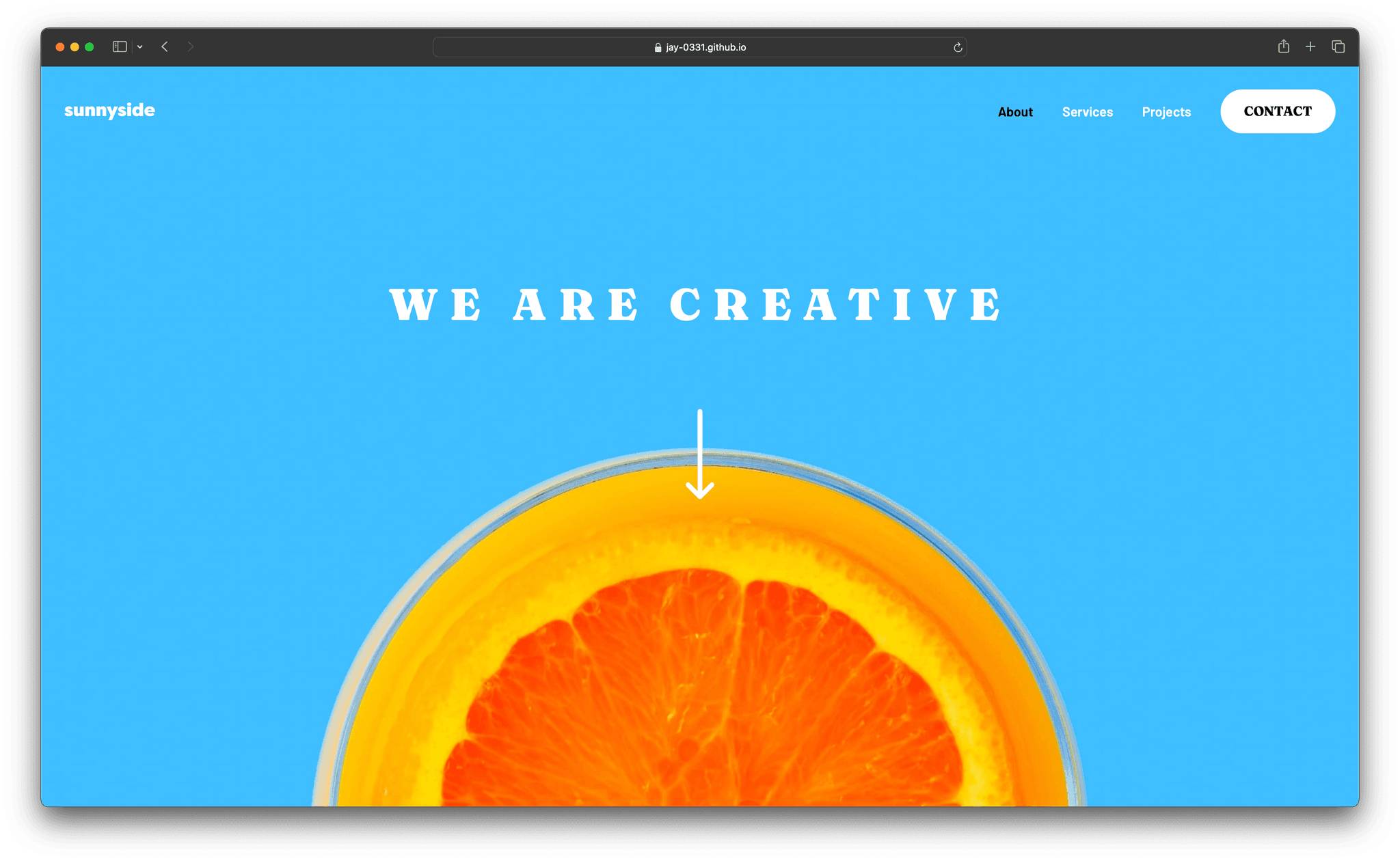The image size is (1400, 861).
Task: Click the yellow minimize traffic light
Action: click(75, 46)
